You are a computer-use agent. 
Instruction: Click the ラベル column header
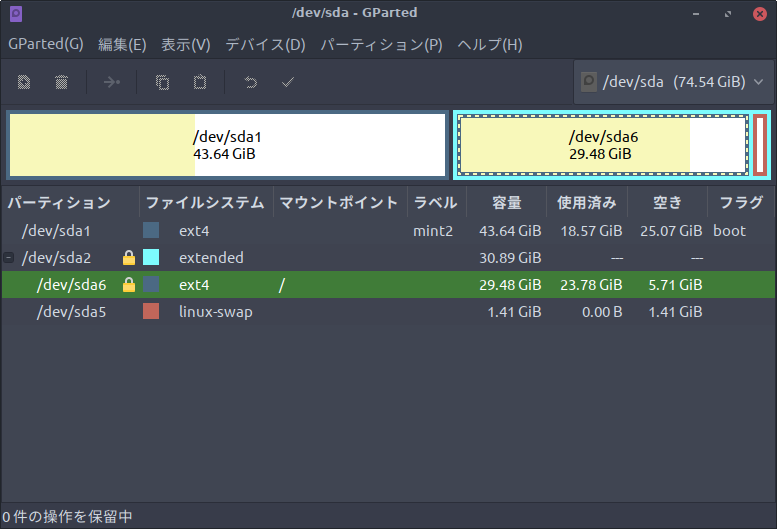(437, 202)
